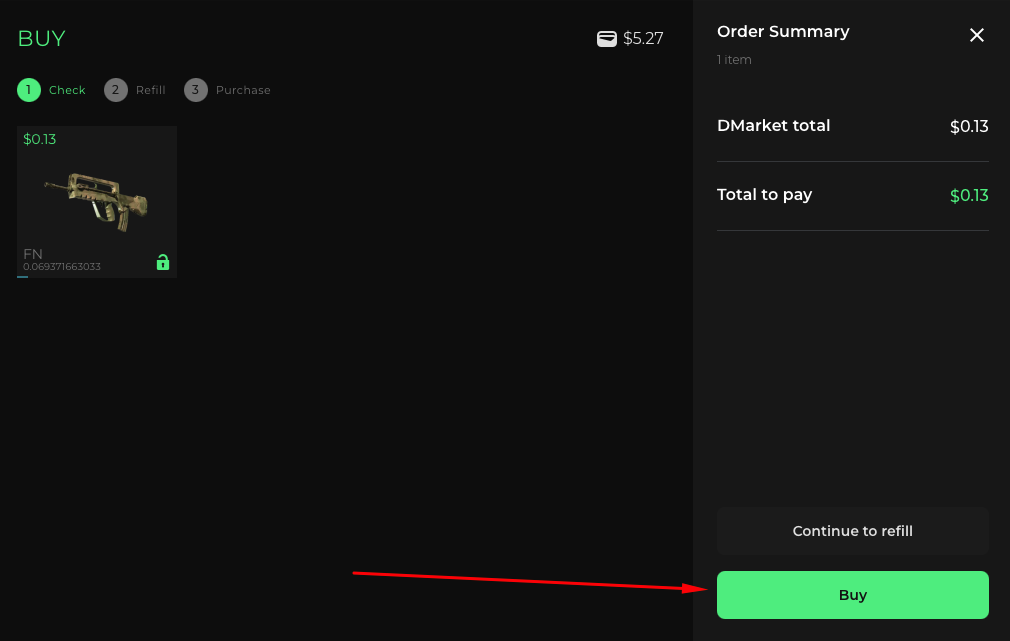1010x641 pixels.
Task: Click Continue to refill button
Action: [852, 531]
